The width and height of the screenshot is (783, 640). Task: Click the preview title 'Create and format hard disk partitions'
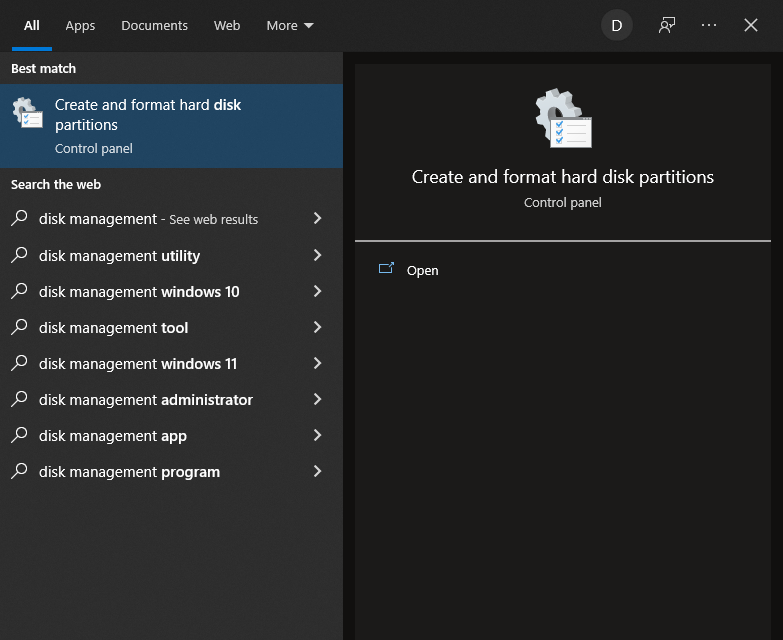tap(563, 177)
